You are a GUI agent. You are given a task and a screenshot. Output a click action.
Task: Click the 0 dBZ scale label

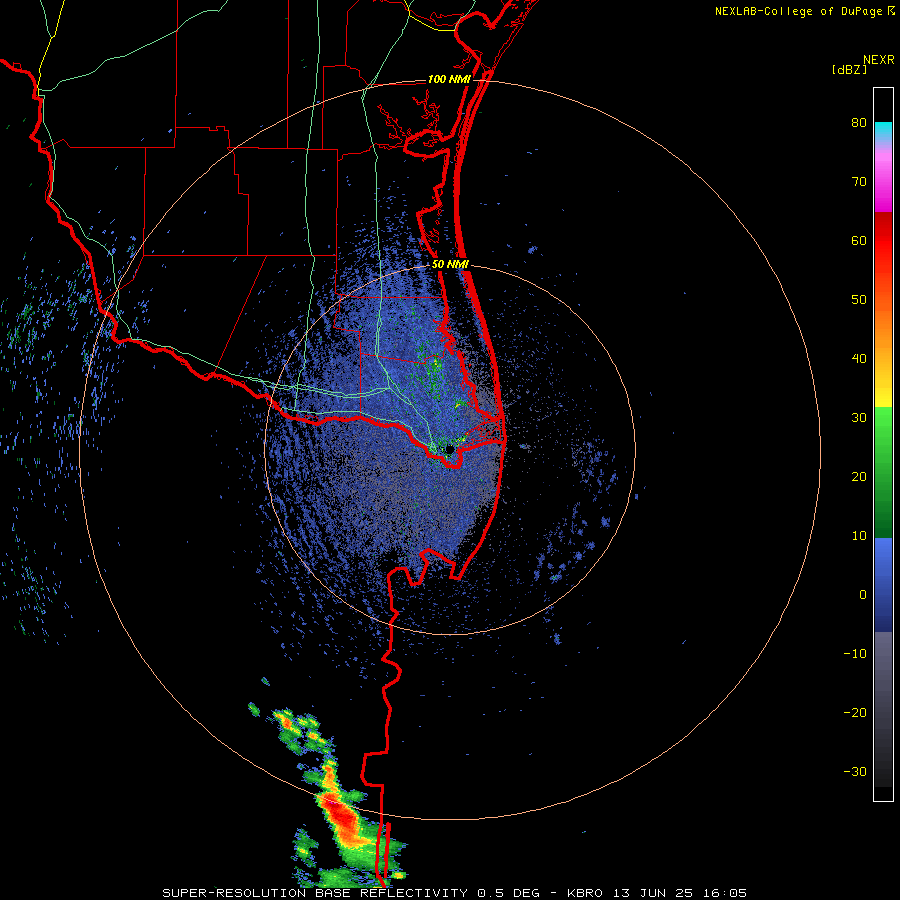click(863, 595)
